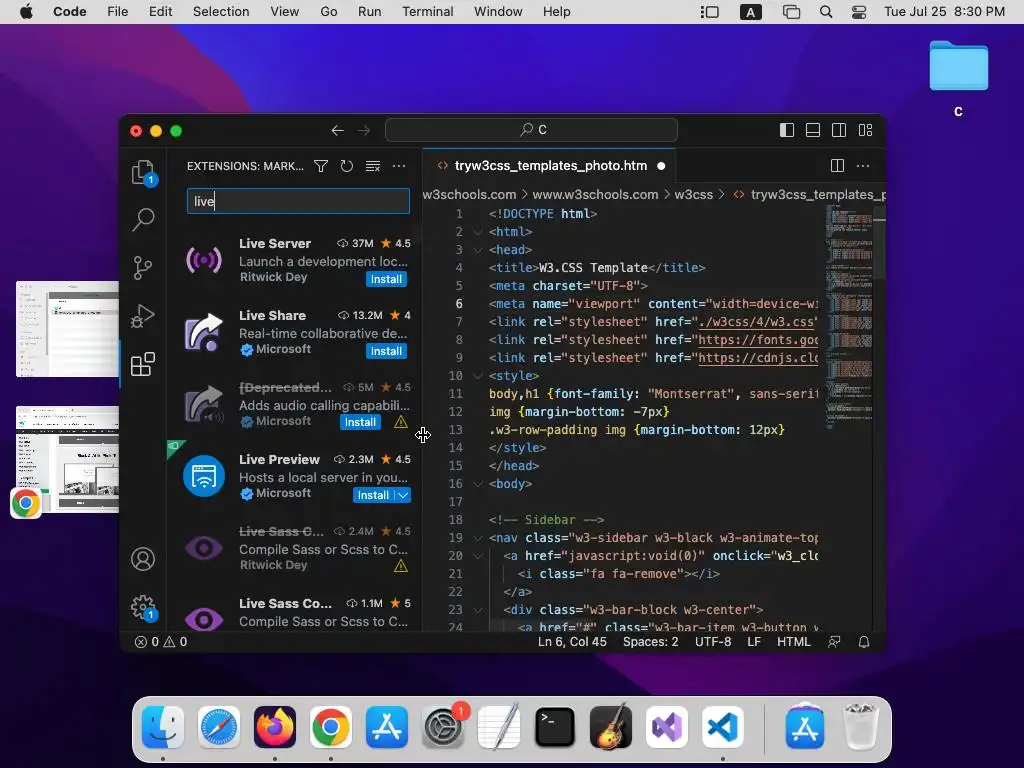The height and width of the screenshot is (768, 1024).
Task: Collapse the head tag fold on line 3
Action: [478, 250]
